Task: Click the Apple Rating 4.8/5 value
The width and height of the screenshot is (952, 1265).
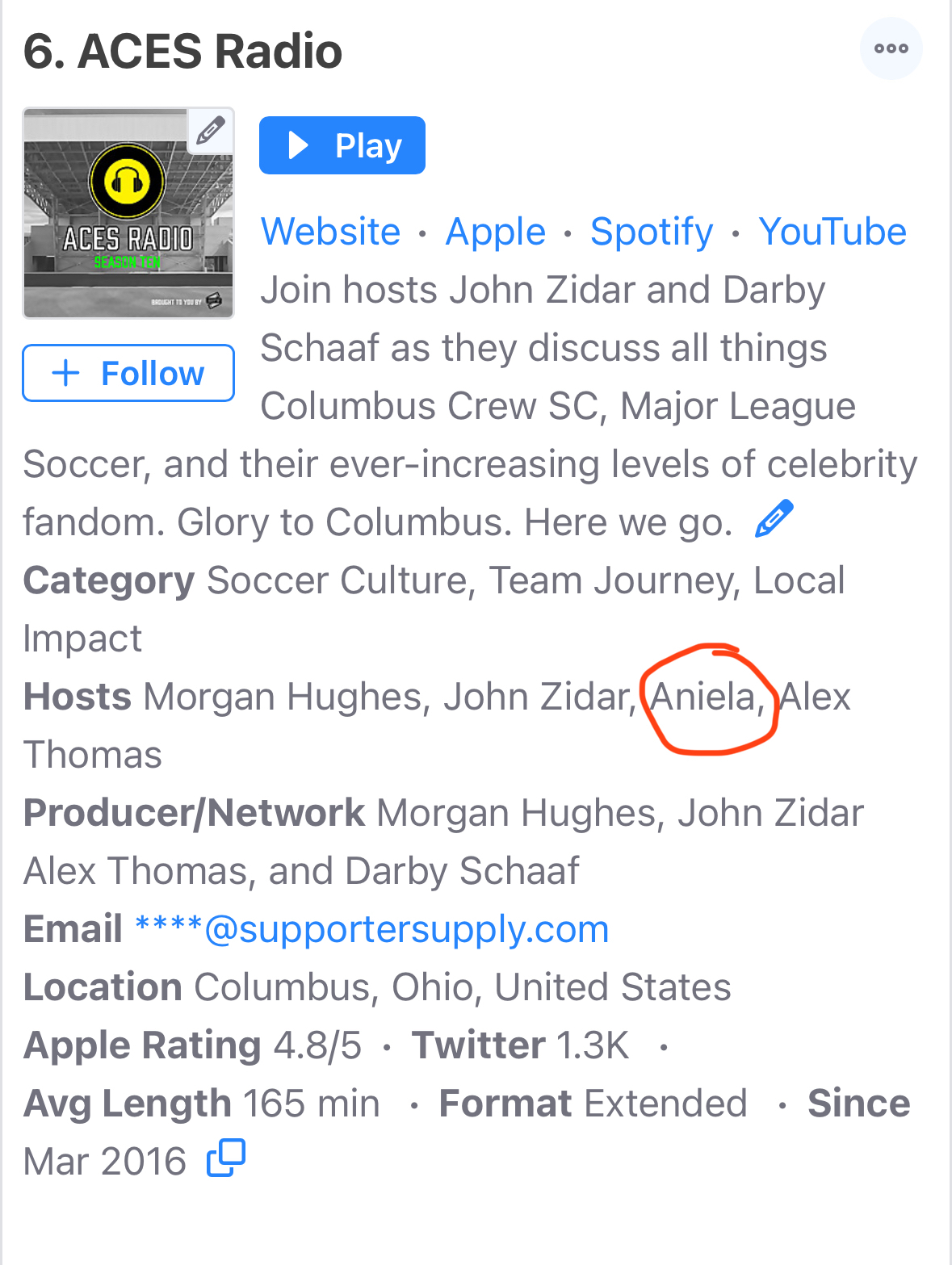Action: 317,1045
